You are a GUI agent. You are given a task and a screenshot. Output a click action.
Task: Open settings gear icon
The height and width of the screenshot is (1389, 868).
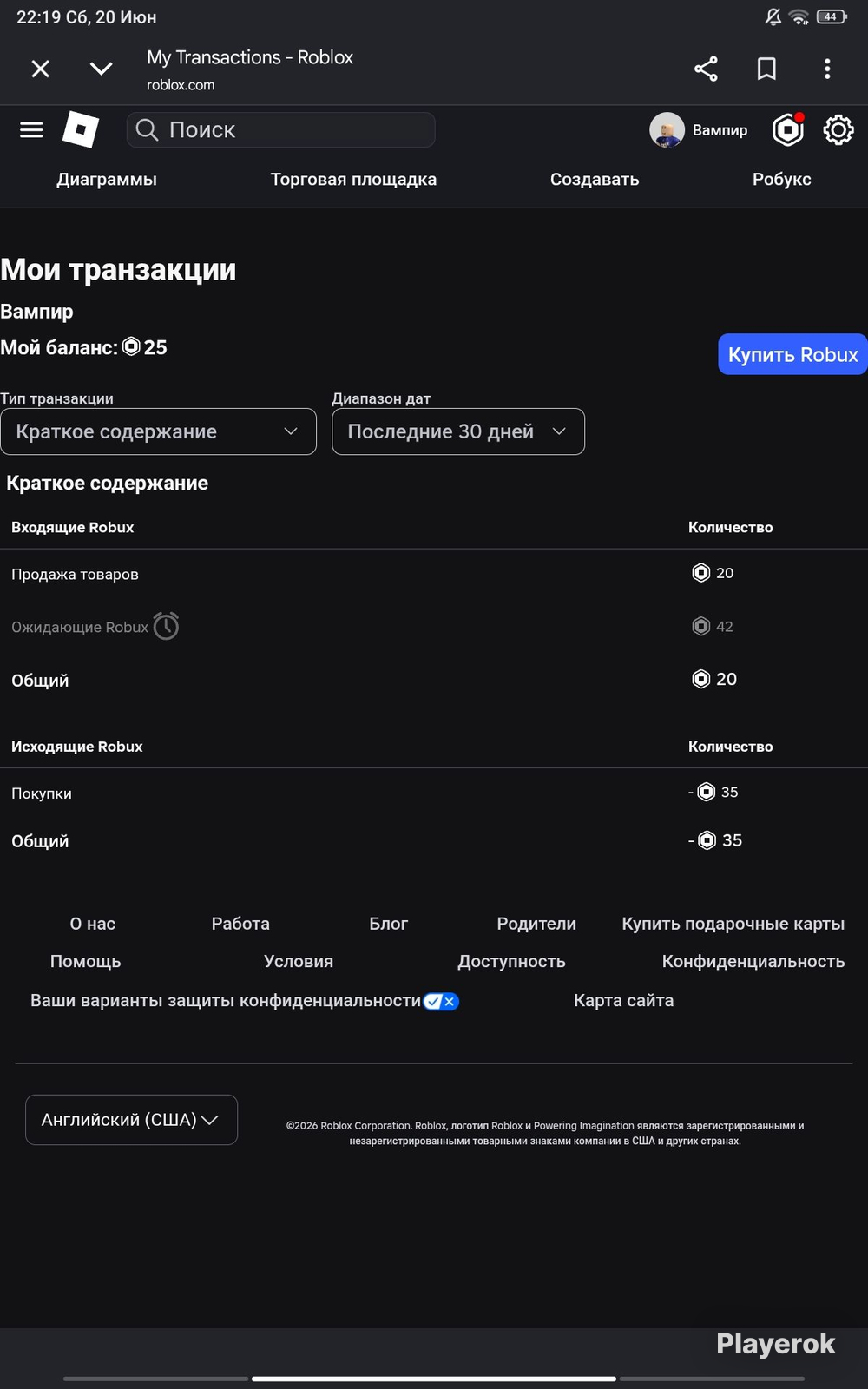838,130
